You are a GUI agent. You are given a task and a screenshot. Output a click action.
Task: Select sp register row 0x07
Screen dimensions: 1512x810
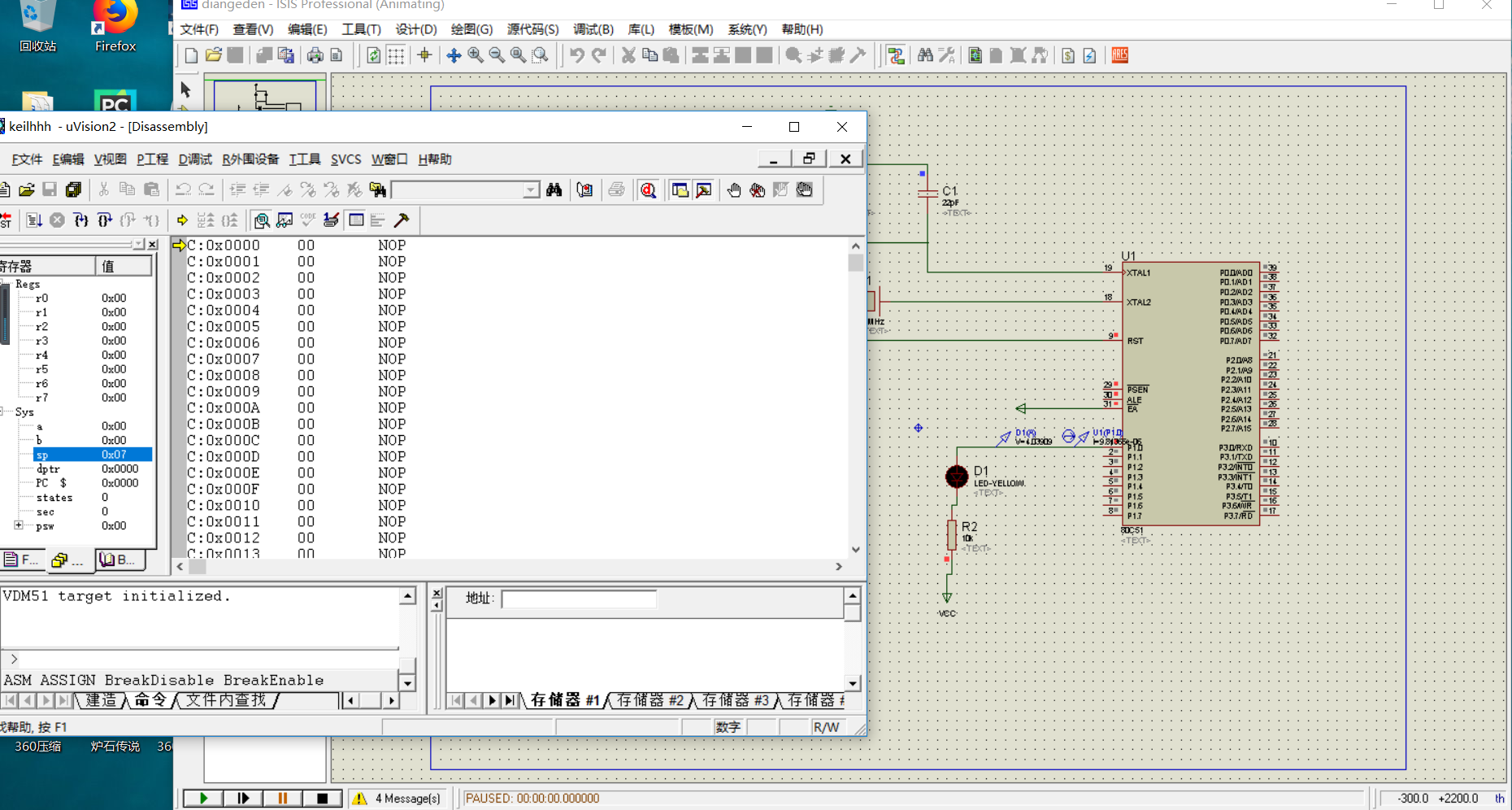pos(92,455)
